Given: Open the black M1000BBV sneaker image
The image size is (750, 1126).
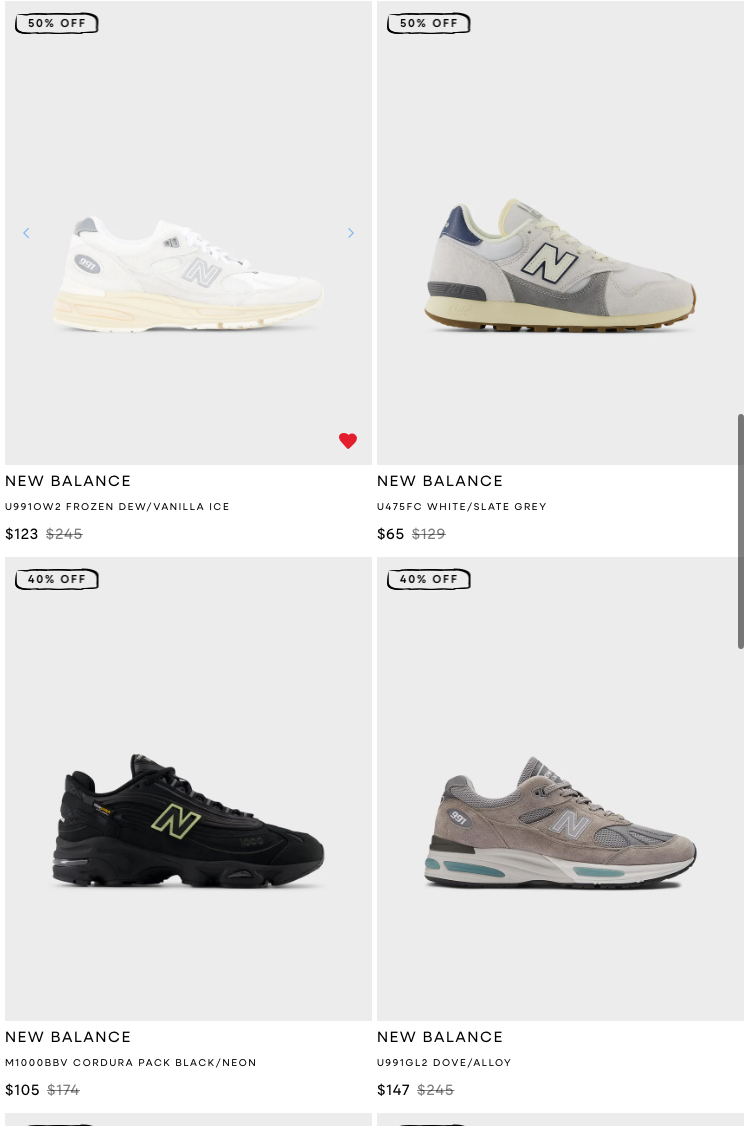Looking at the screenshot, I should click(x=188, y=821).
